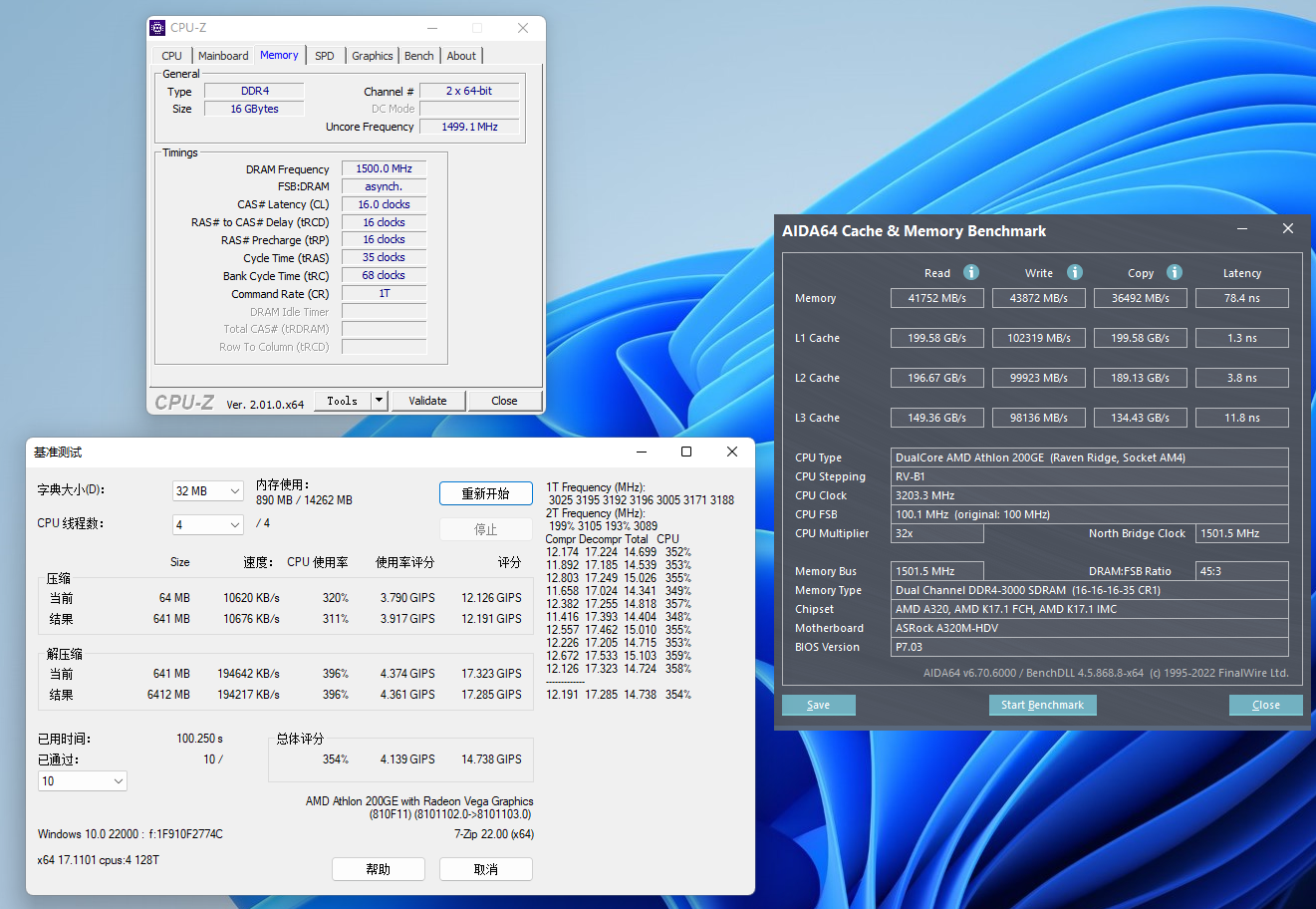This screenshot has width=1316, height=909.
Task: Maximize the 7-Zip benchmark window
Action: (686, 453)
